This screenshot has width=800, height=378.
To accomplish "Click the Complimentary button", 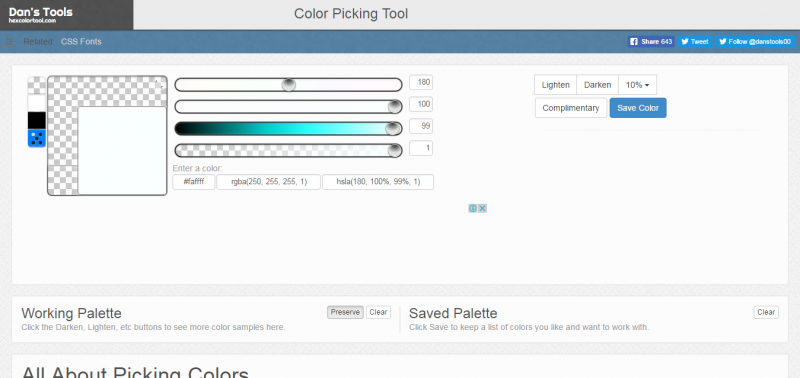I will coord(571,108).
